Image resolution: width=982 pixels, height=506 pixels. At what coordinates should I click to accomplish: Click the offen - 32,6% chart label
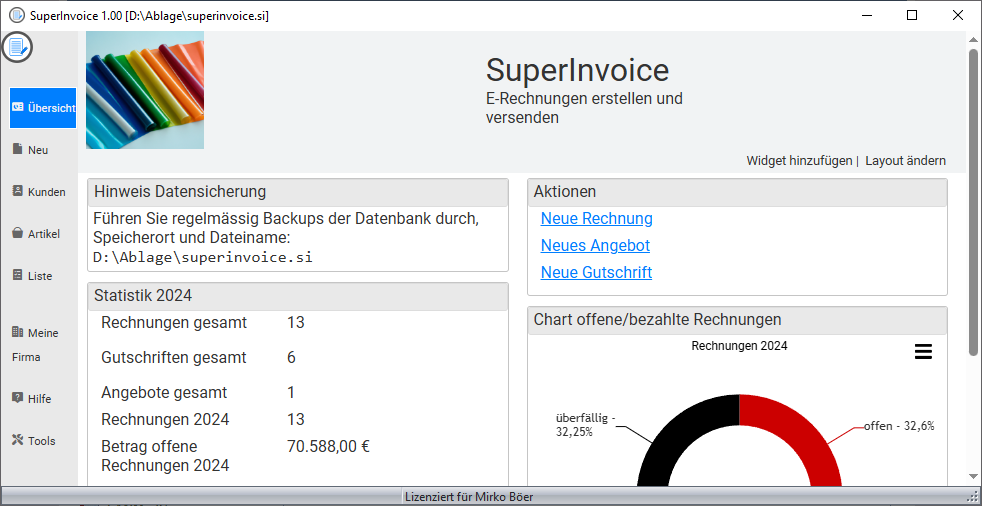coord(899,426)
